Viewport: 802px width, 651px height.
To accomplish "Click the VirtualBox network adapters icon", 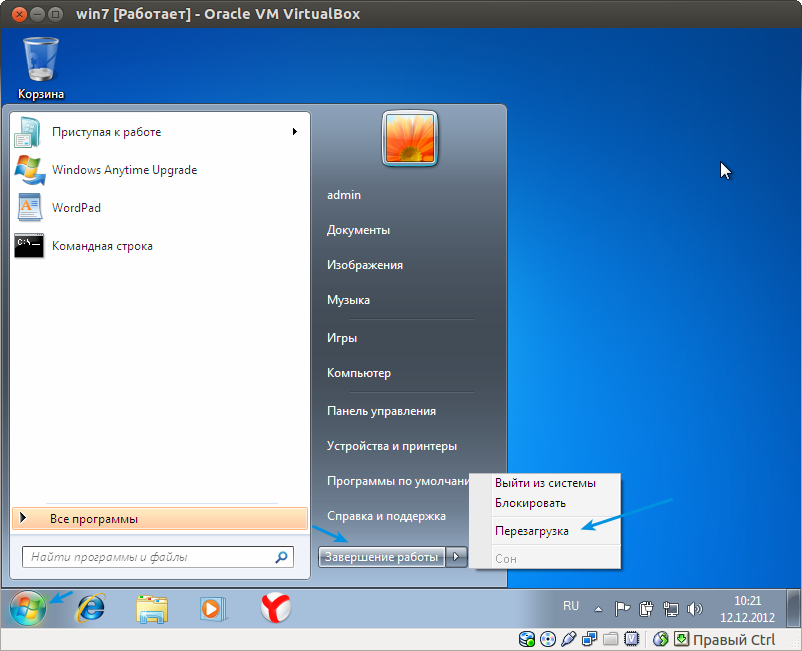I will 590,639.
